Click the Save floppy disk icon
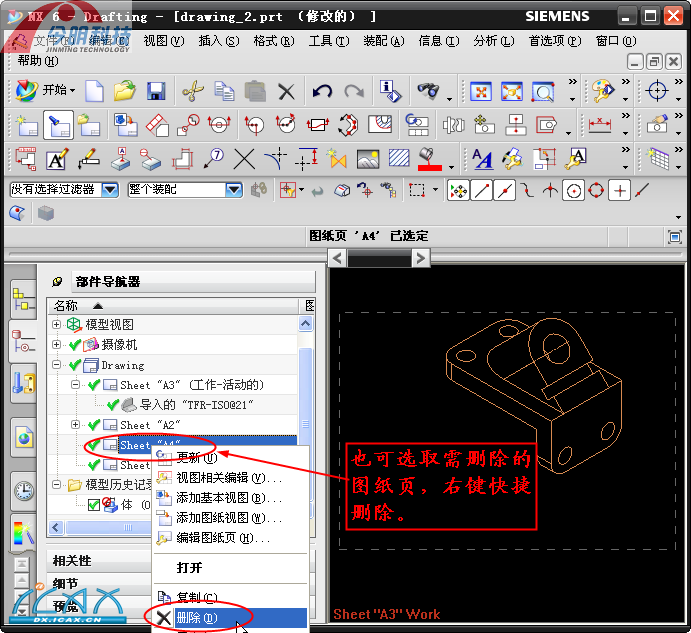The height and width of the screenshot is (633, 691). click(x=156, y=92)
